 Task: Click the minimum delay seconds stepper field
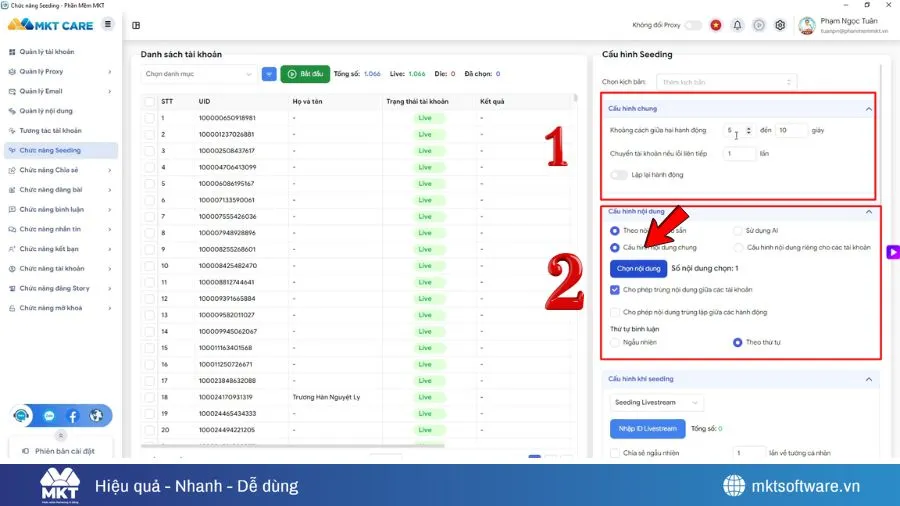pyautogui.click(x=739, y=131)
